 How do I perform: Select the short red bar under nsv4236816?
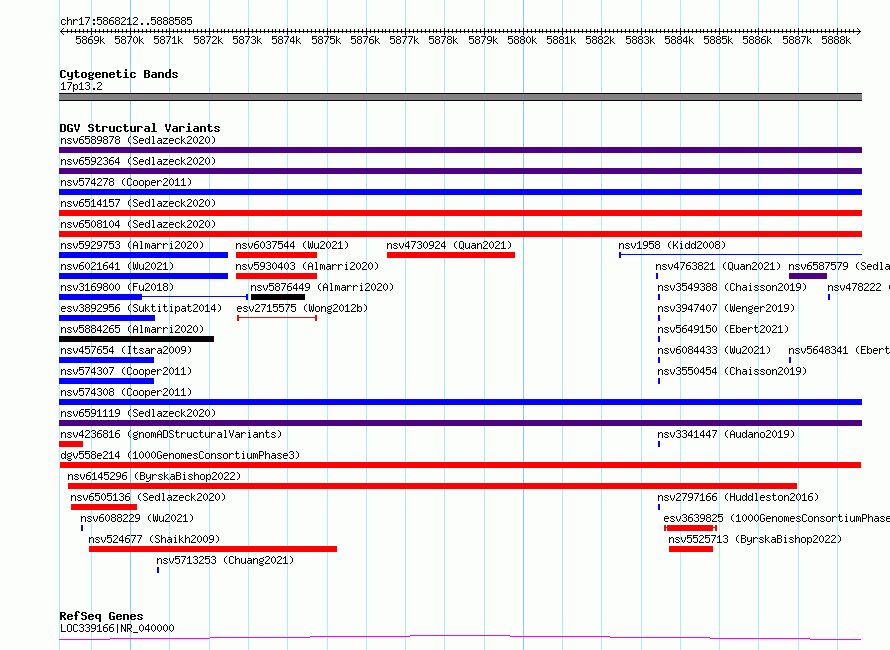pos(71,444)
